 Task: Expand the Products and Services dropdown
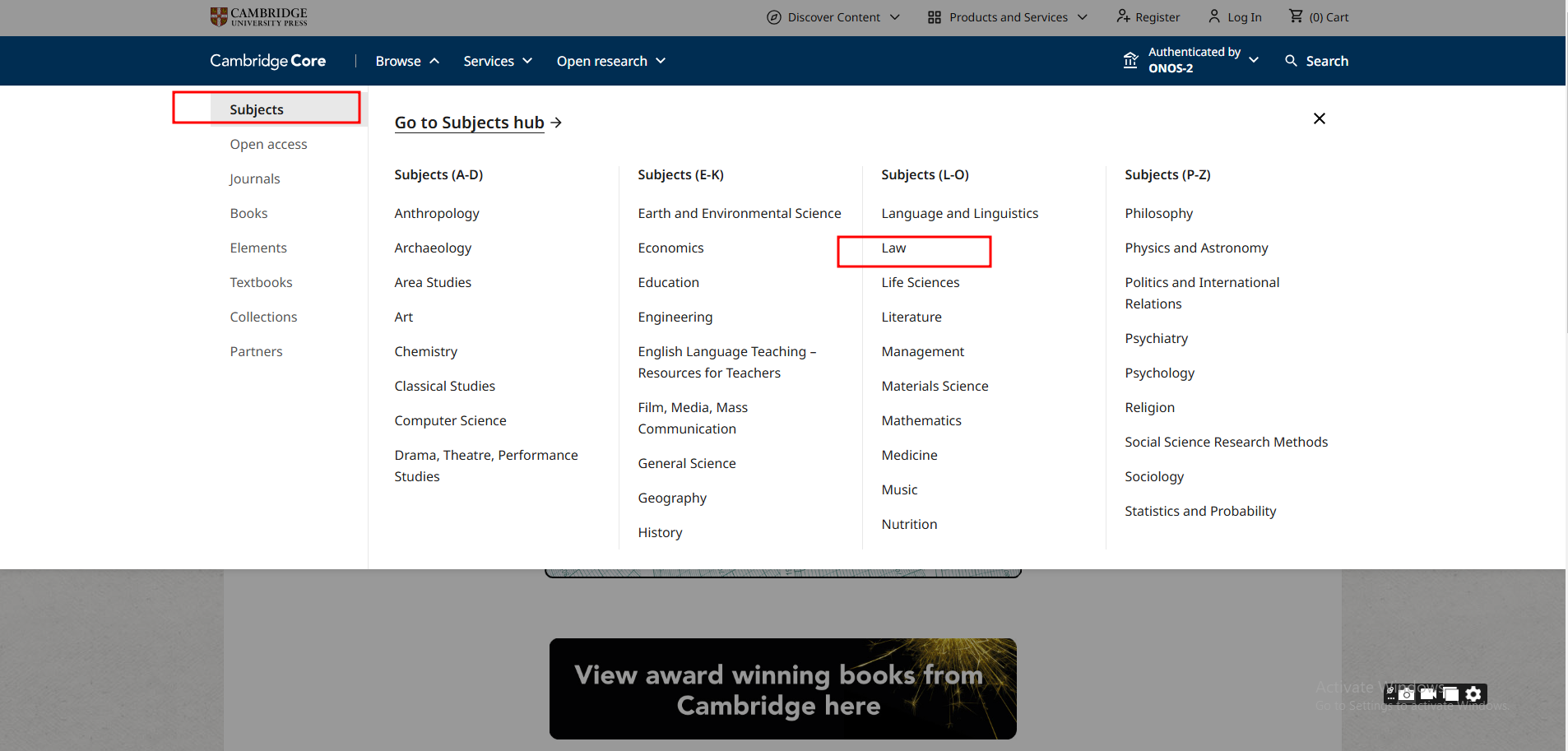click(x=1007, y=17)
